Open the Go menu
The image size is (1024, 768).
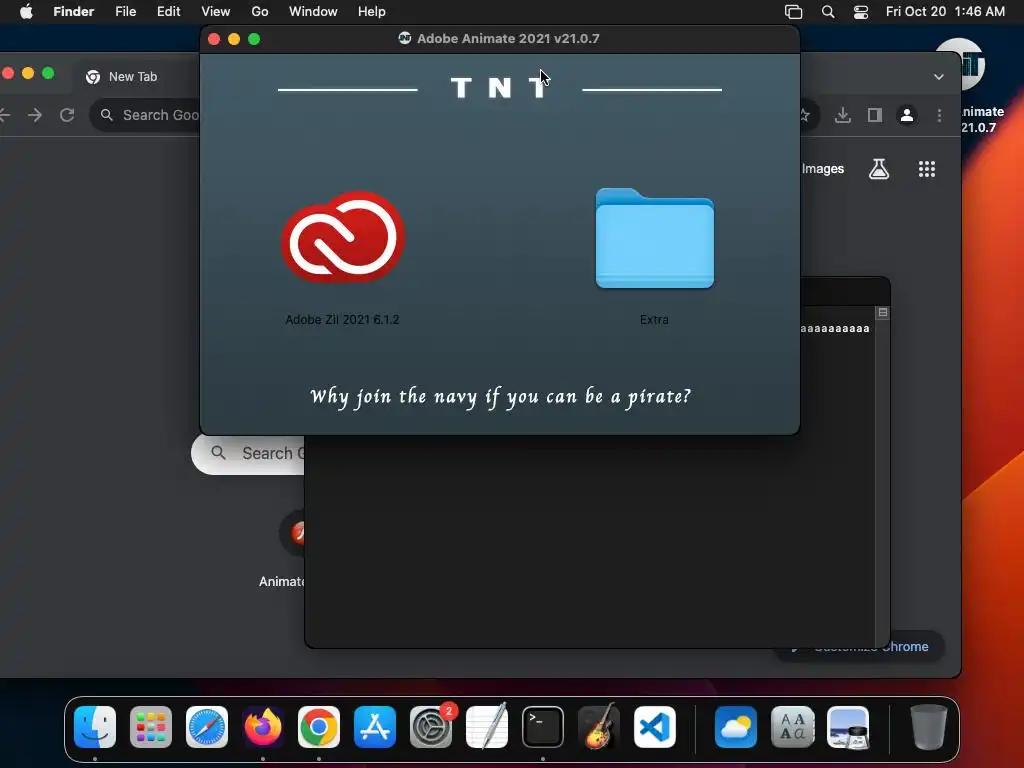(x=260, y=12)
